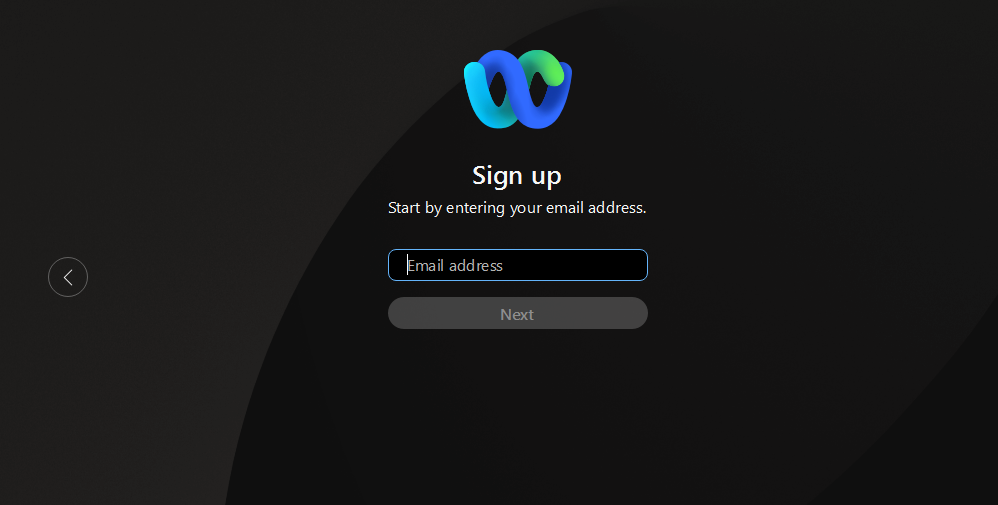Select the blue-green Webex swirl icon

[x=517, y=89]
